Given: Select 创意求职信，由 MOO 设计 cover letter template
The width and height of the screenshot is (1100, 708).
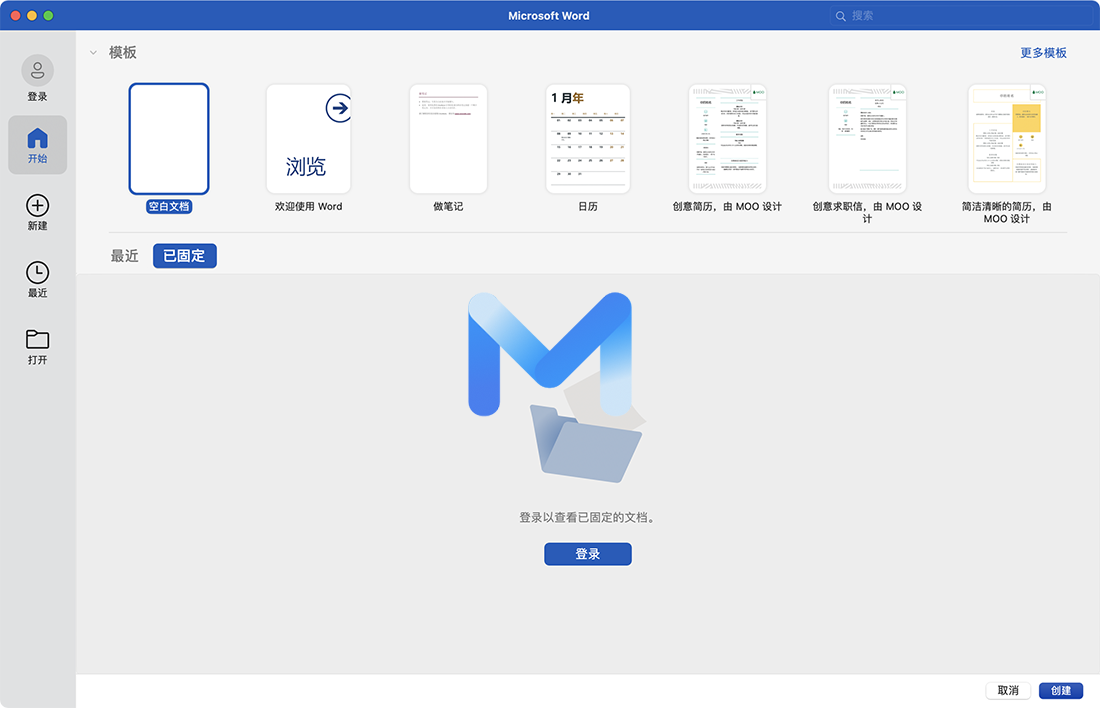Looking at the screenshot, I should [867, 139].
